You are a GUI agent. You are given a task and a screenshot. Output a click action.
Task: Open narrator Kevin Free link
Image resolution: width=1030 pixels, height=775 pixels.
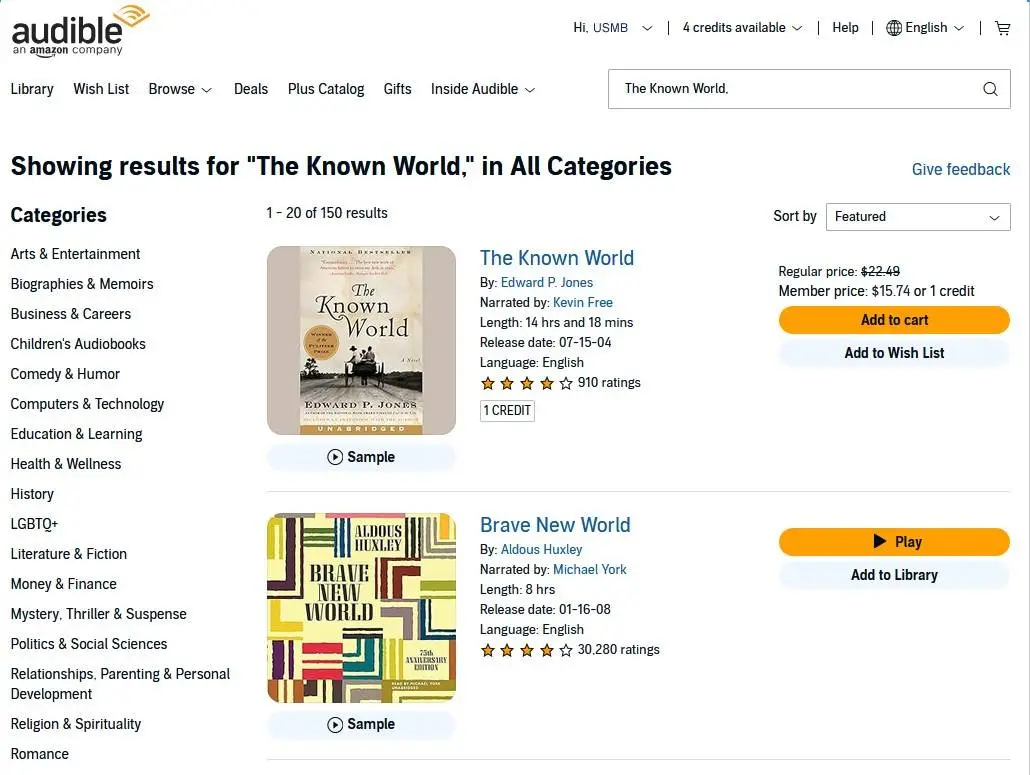tap(582, 302)
